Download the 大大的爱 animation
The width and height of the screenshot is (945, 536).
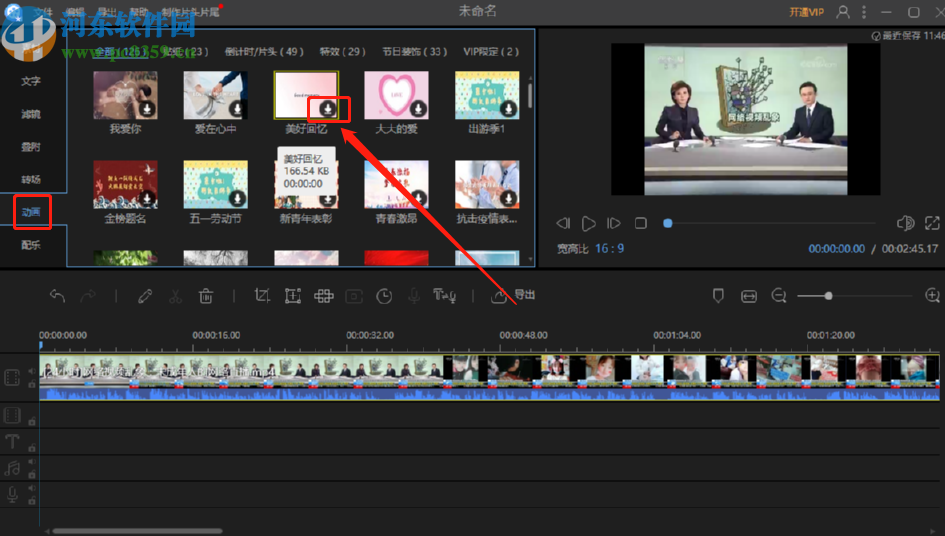click(418, 109)
